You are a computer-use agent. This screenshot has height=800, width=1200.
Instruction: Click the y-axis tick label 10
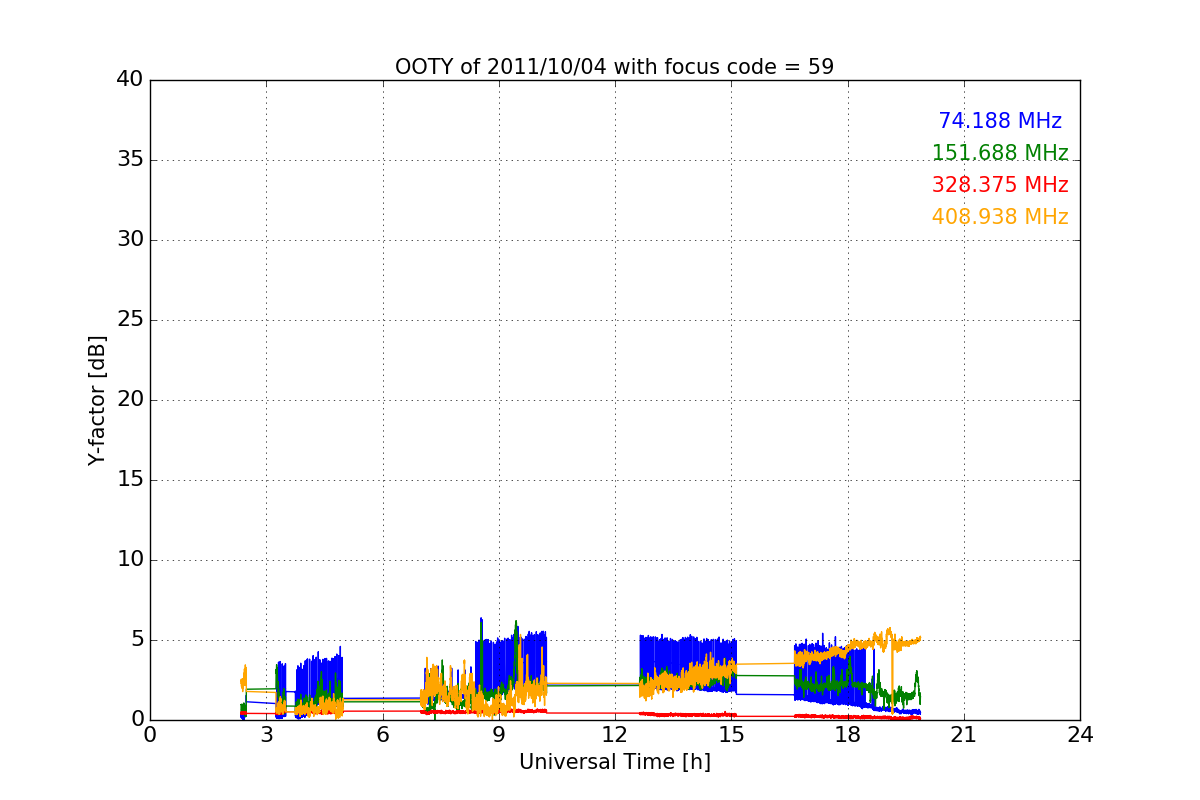(x=130, y=560)
